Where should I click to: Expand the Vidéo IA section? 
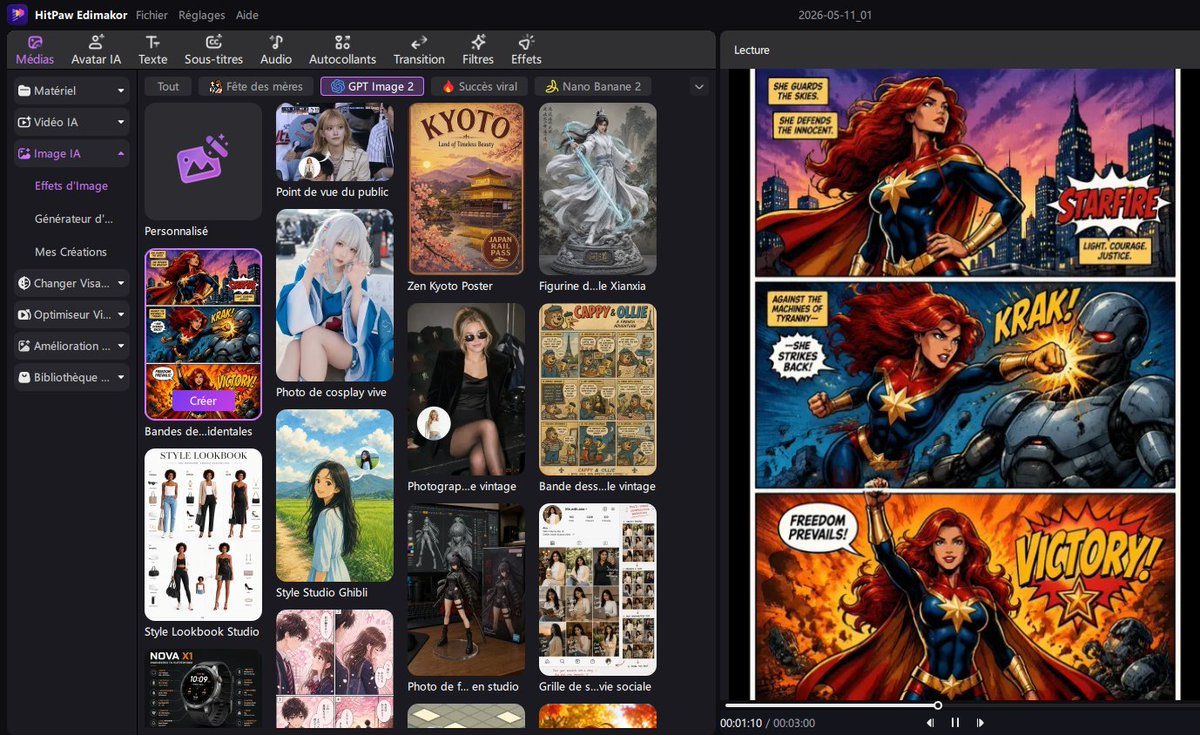coord(72,122)
